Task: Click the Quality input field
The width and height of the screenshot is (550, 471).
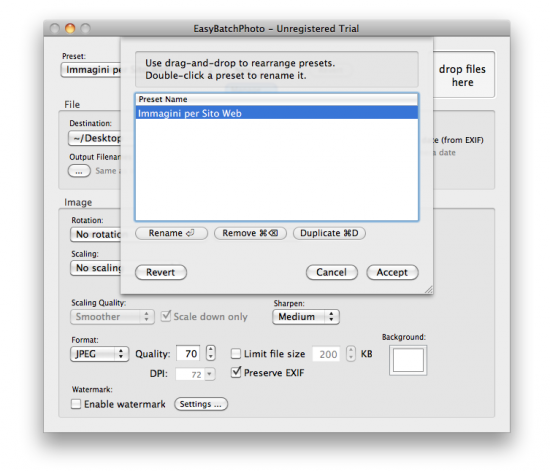Action: pyautogui.click(x=188, y=354)
